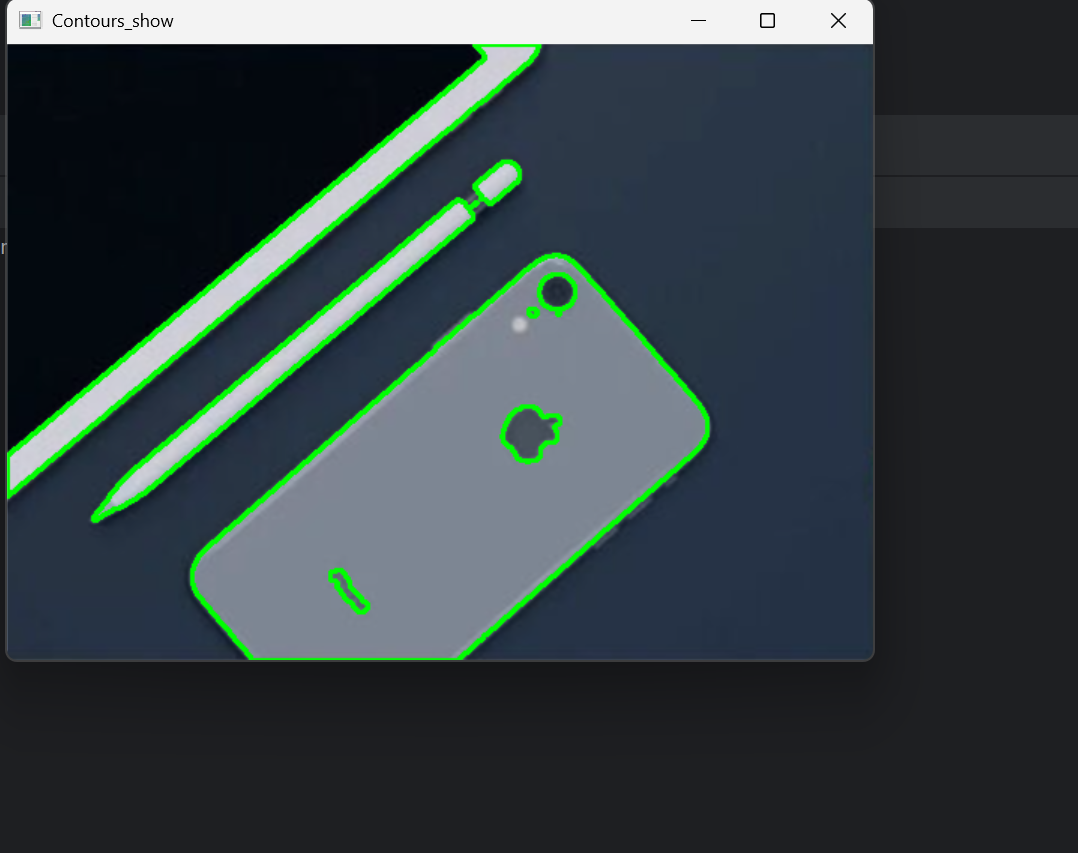This screenshot has height=853, width=1078.
Task: Click the squiggly contour on phone's lower back
Action: [349, 590]
